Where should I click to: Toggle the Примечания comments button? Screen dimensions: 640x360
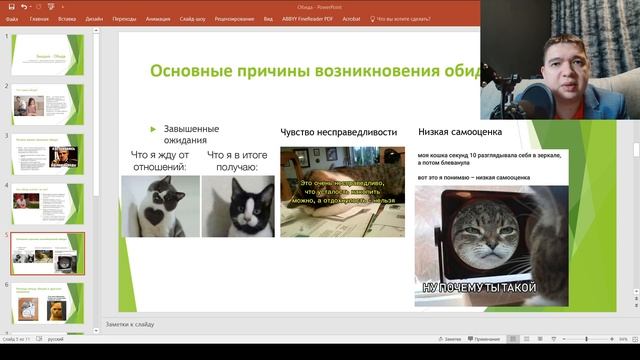484,339
